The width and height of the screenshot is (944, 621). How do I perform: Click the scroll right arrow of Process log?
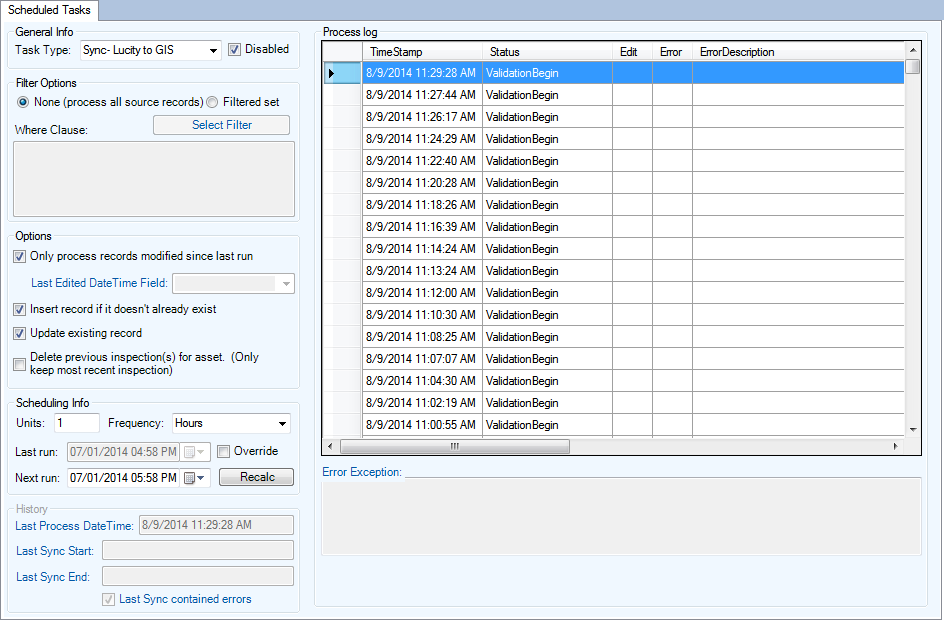click(x=896, y=447)
